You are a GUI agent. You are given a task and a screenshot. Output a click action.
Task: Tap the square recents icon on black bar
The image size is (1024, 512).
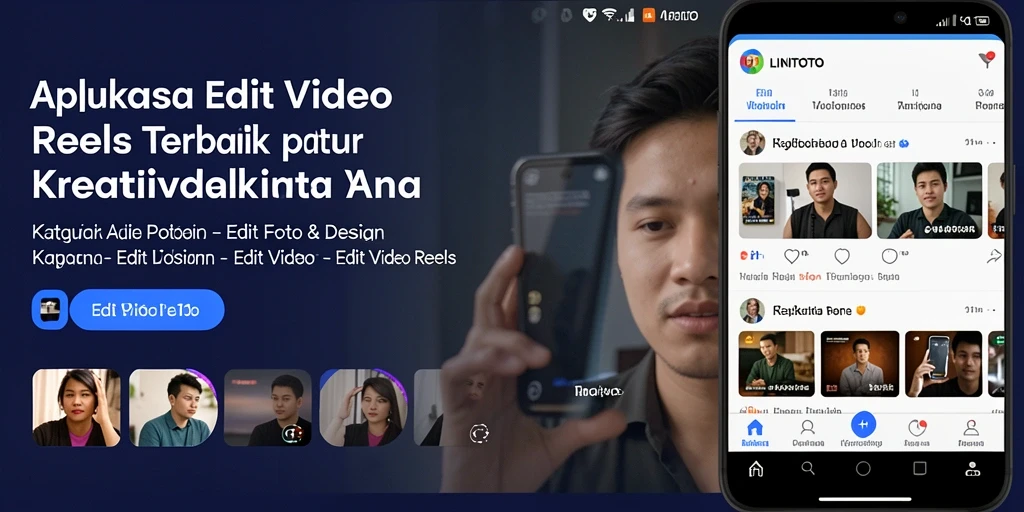click(x=920, y=468)
